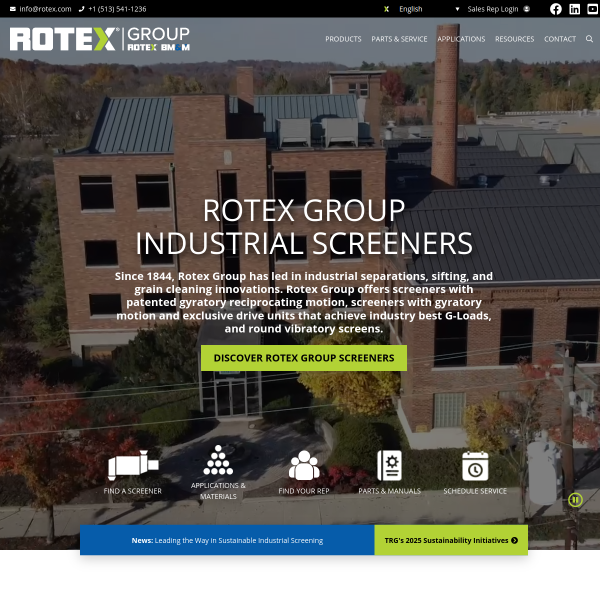Click the green X icon beside English
This screenshot has width=600, height=600.
(x=386, y=9)
